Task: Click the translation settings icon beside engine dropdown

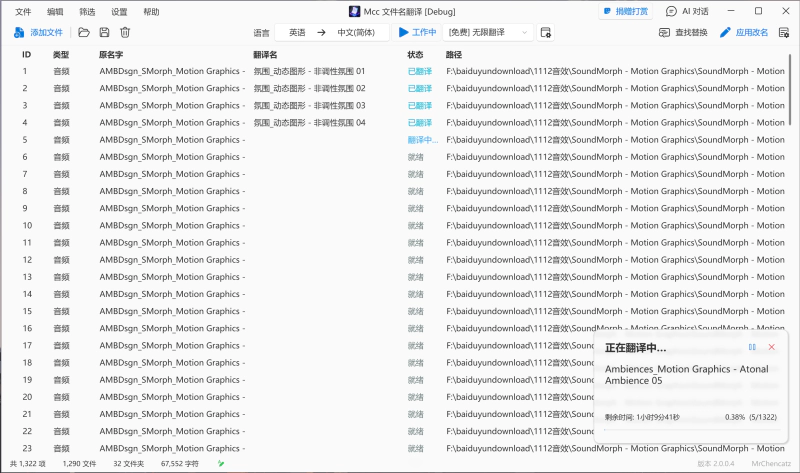Action: point(546,32)
